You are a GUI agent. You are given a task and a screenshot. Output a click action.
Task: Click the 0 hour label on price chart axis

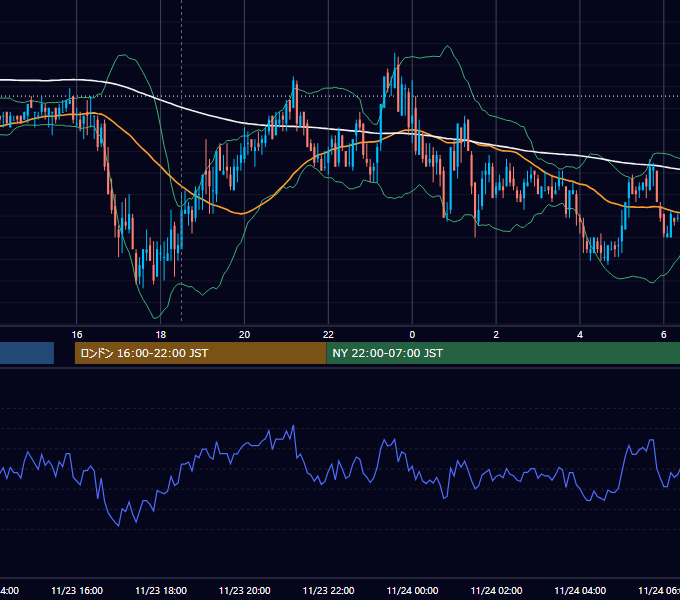pyautogui.click(x=412, y=335)
